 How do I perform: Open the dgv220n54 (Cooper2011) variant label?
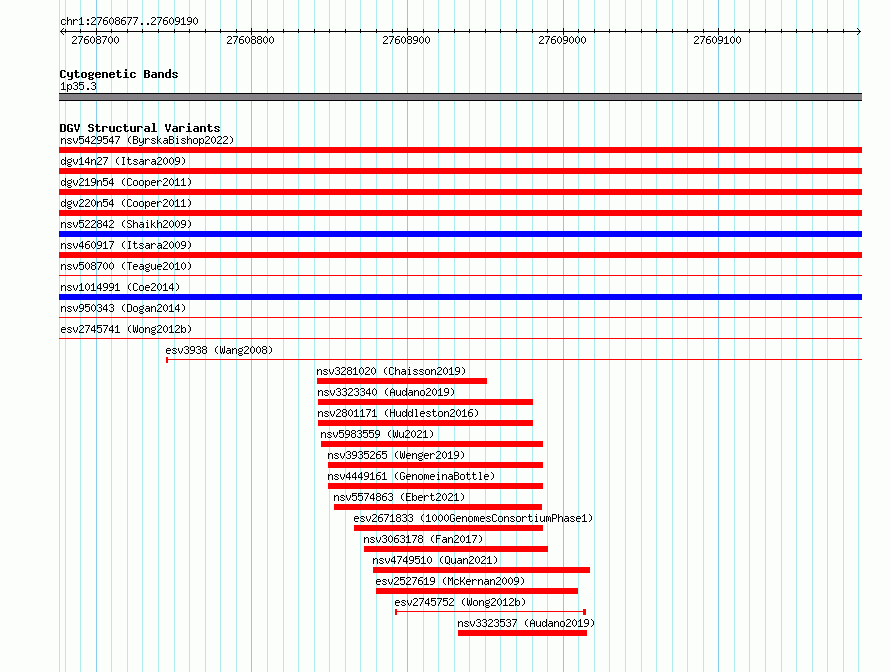pos(126,203)
